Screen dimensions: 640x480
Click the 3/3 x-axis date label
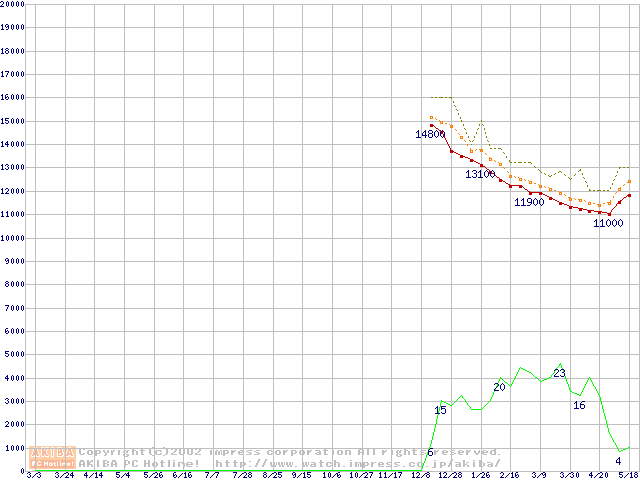point(33,475)
